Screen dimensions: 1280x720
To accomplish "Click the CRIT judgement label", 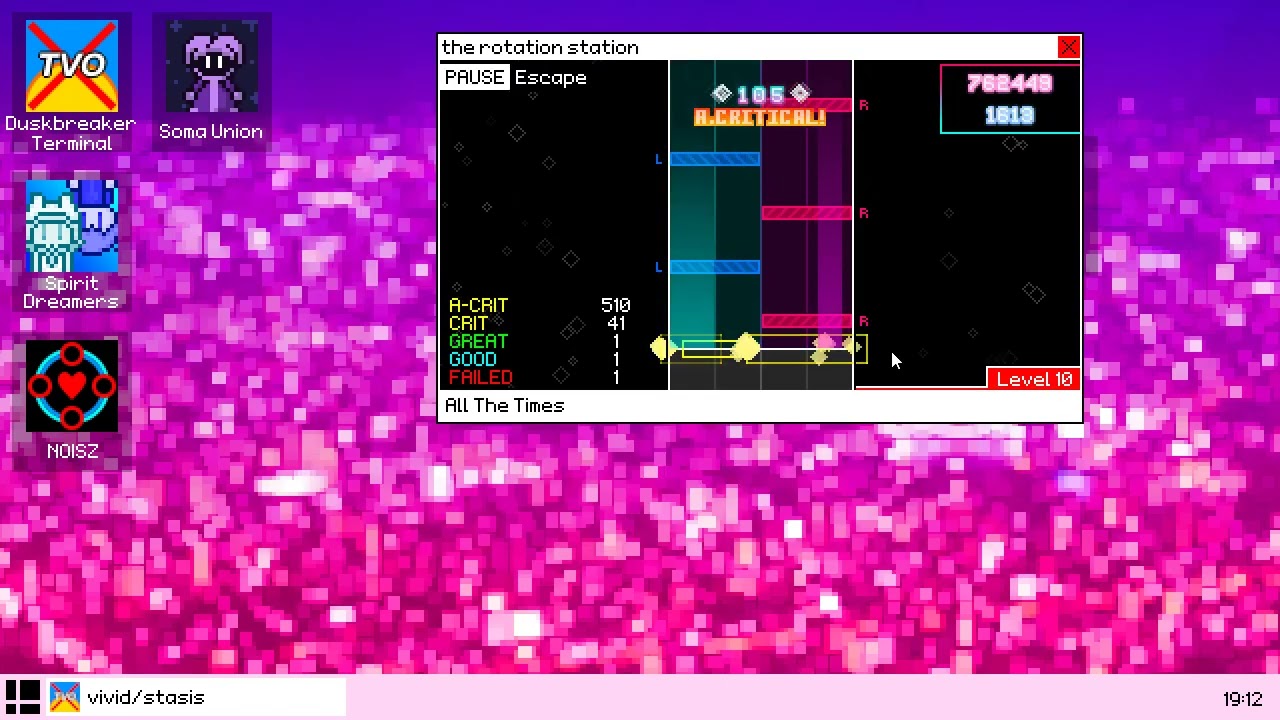I will click(468, 323).
